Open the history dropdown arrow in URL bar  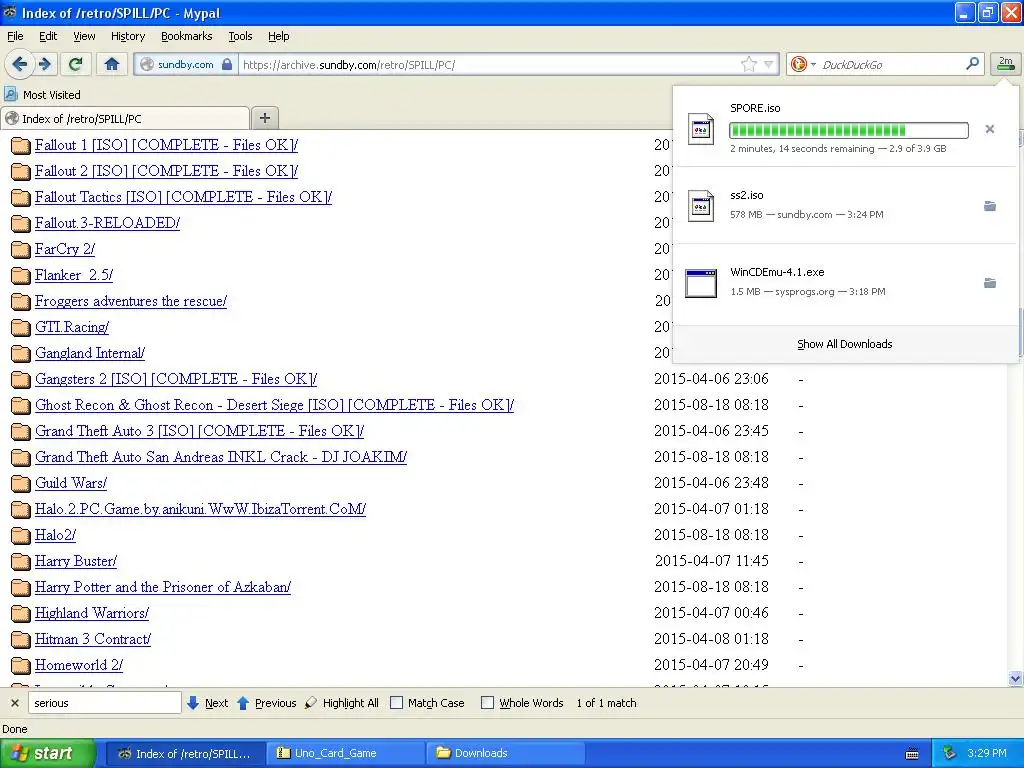(x=768, y=64)
